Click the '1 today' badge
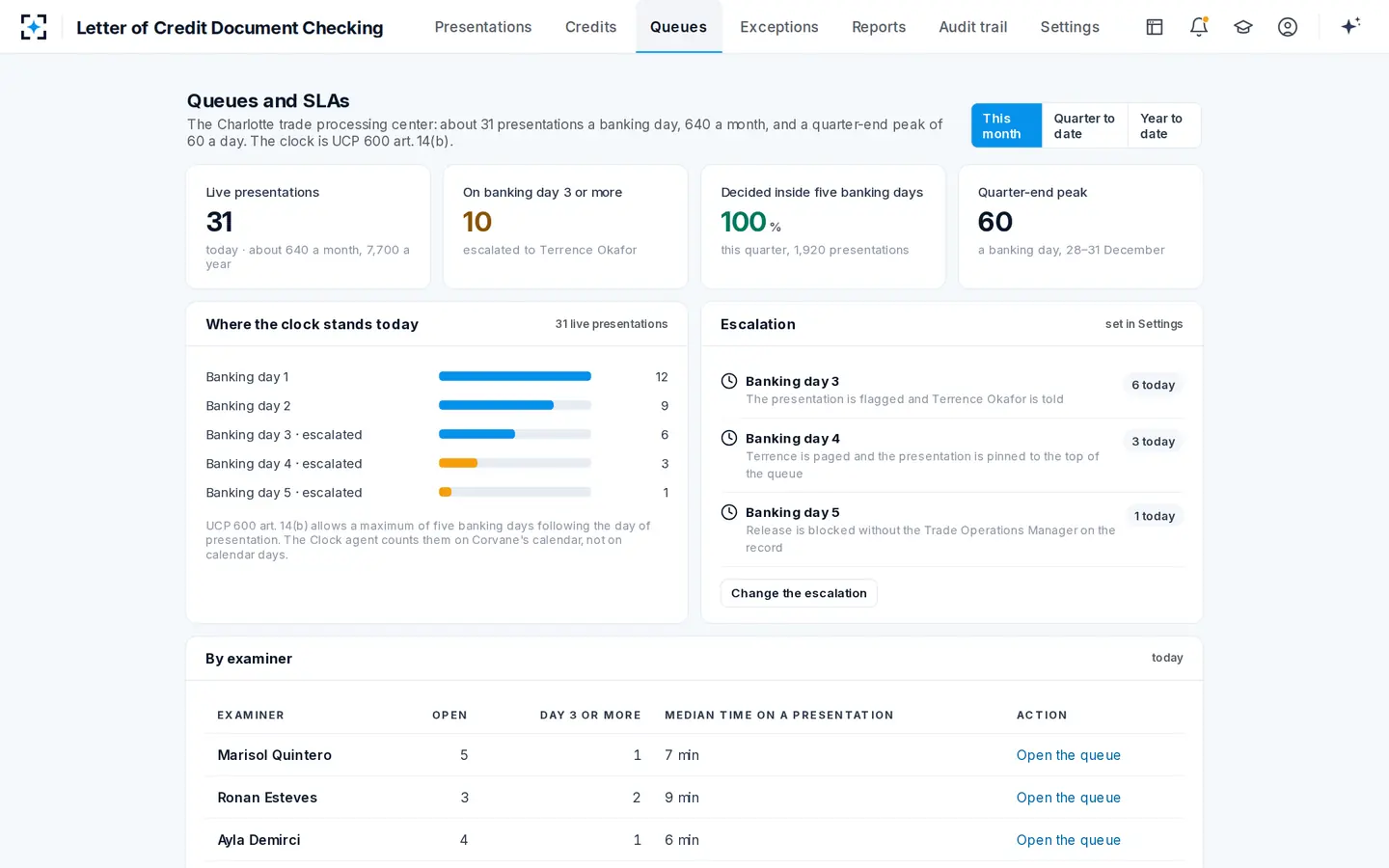 [1155, 516]
